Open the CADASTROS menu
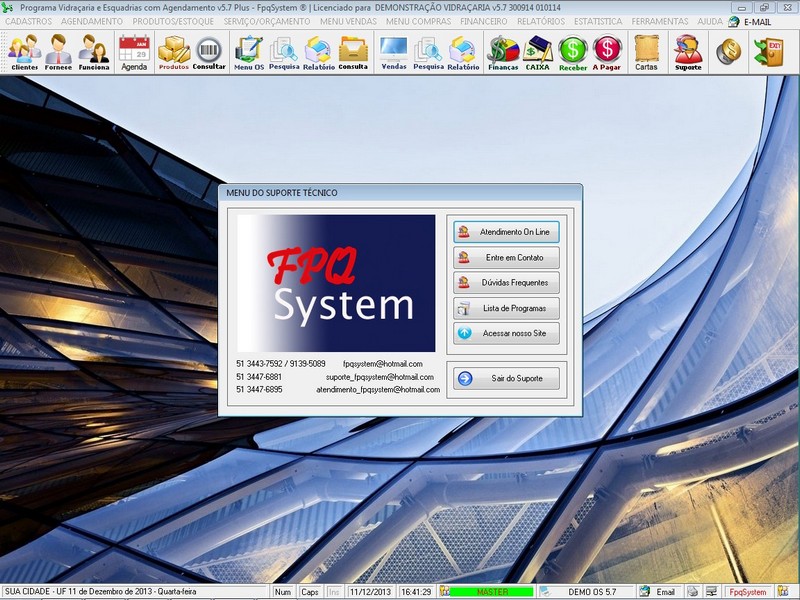 point(29,21)
